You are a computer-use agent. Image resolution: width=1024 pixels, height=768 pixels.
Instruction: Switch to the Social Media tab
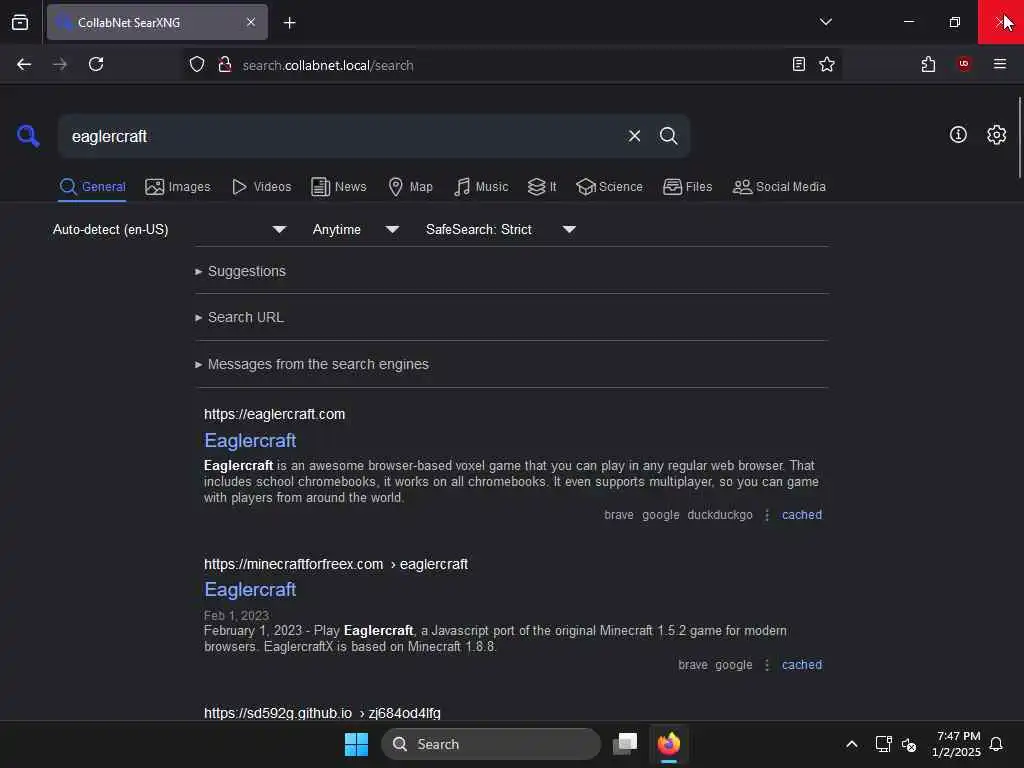(779, 187)
